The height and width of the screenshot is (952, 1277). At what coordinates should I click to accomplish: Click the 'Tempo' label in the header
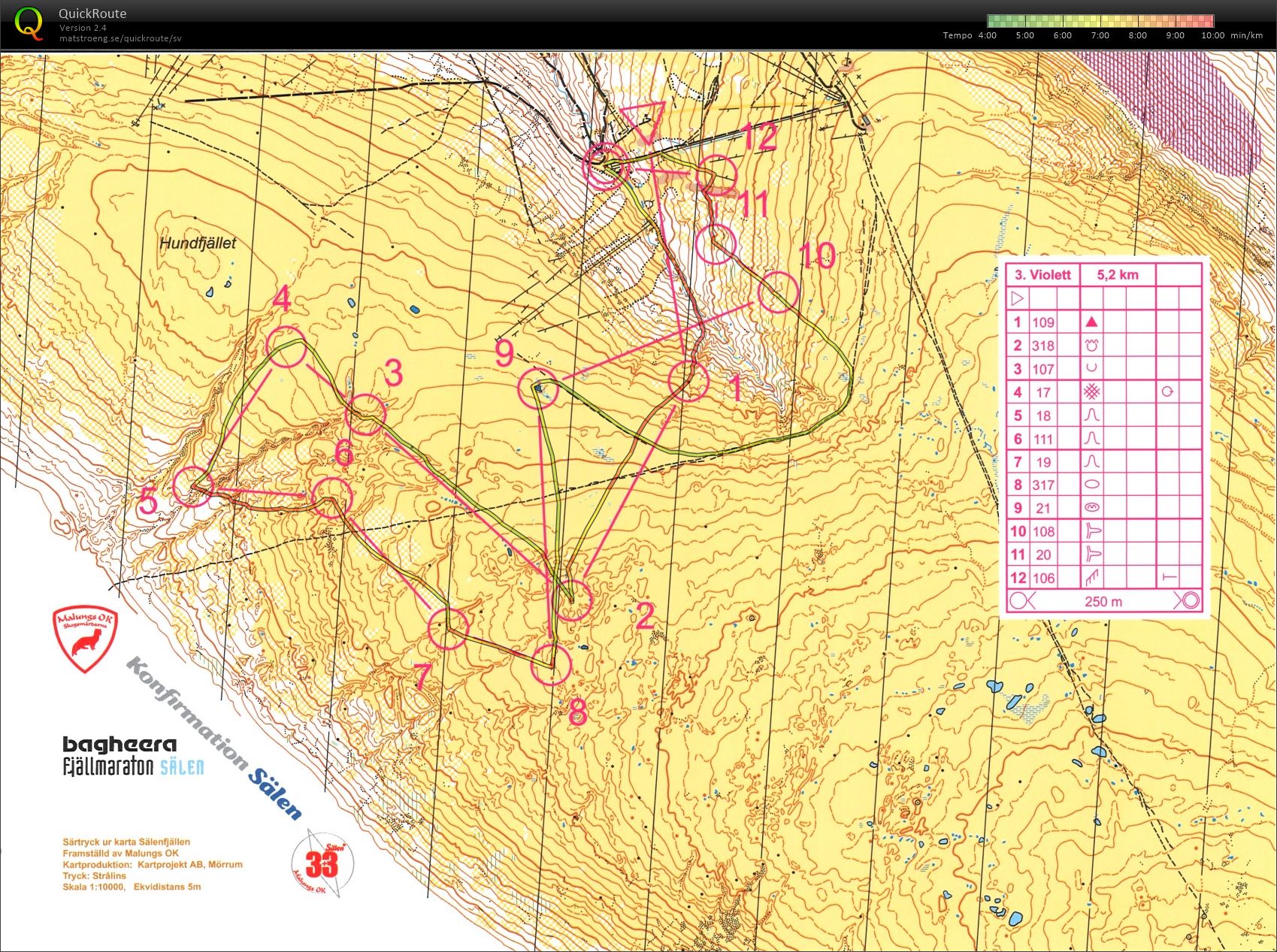(958, 35)
